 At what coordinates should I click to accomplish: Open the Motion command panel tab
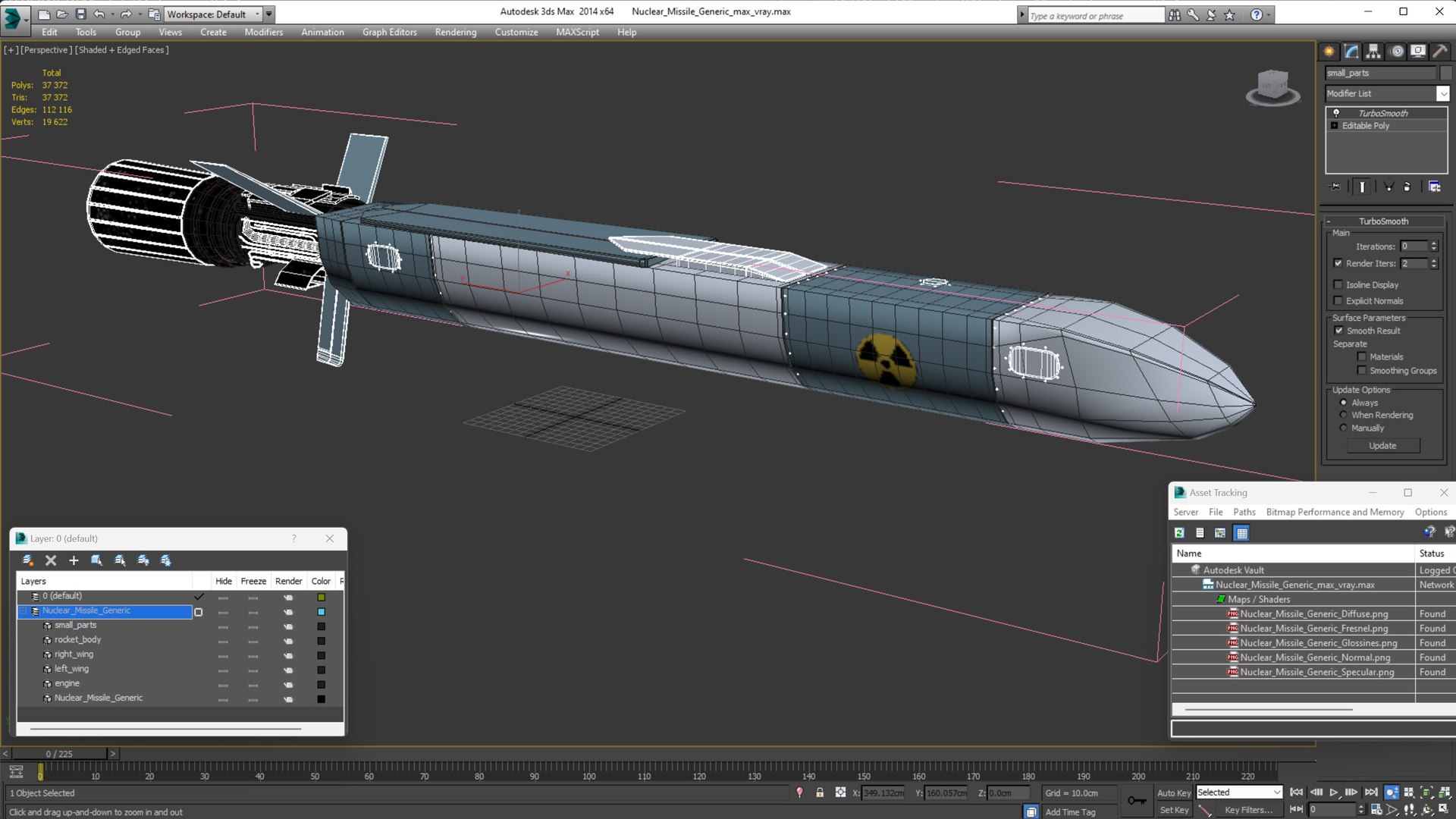click(x=1397, y=52)
